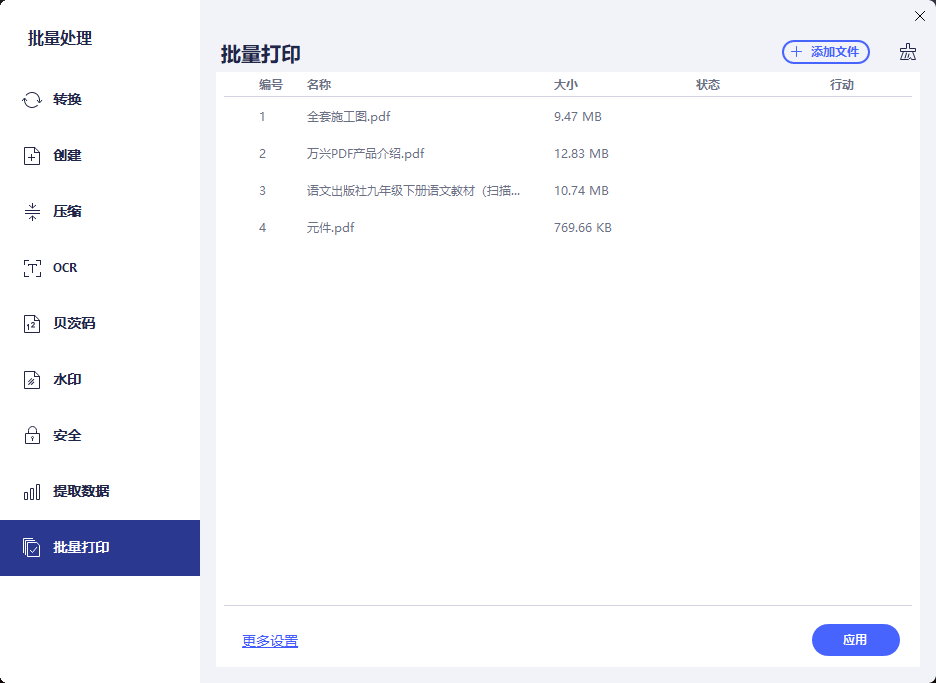Close the batch processing dialog

pyautogui.click(x=919, y=16)
